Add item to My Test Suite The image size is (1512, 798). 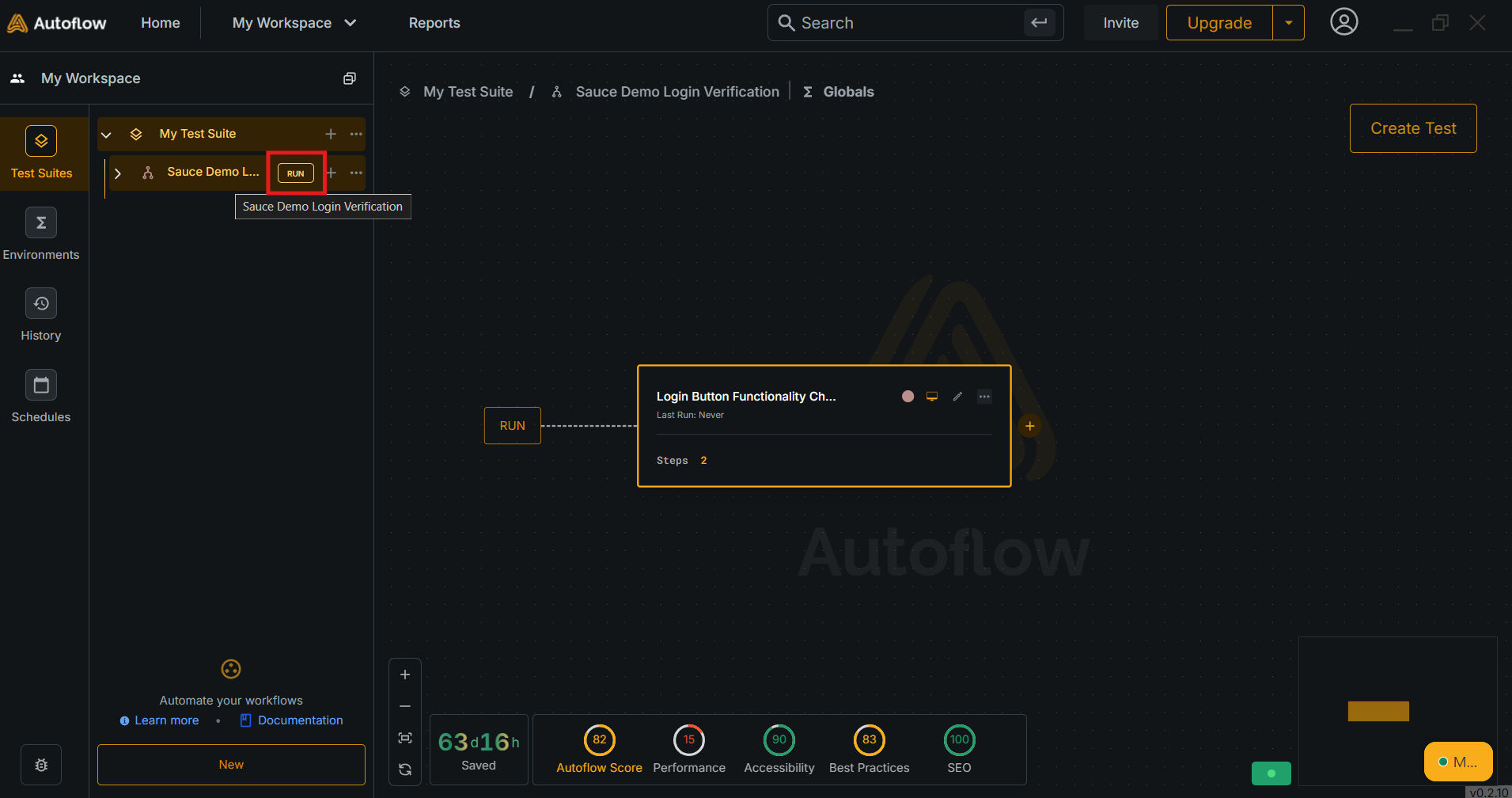point(331,134)
